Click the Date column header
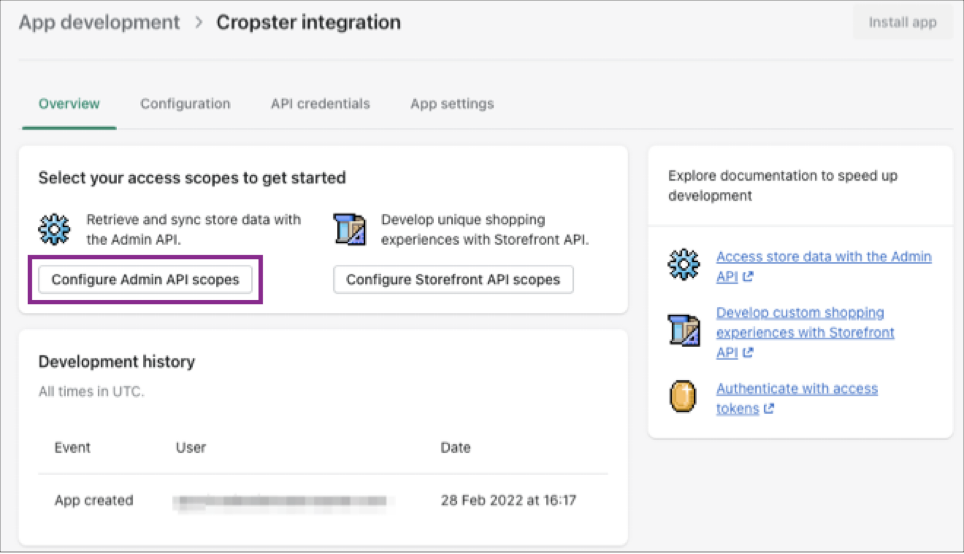Image resolution: width=964 pixels, height=554 pixels. pos(456,448)
